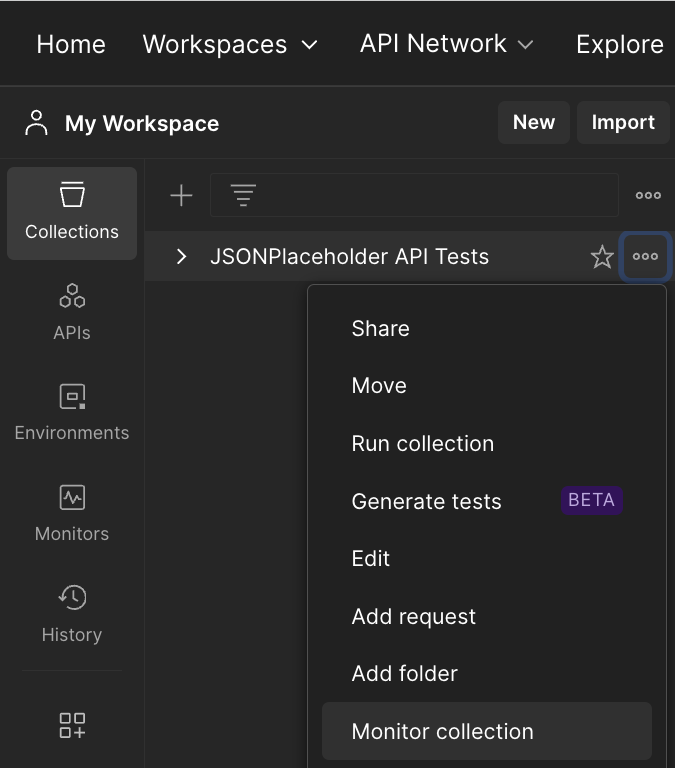Open the Environments sidebar section
675x768 pixels.
[x=72, y=412]
